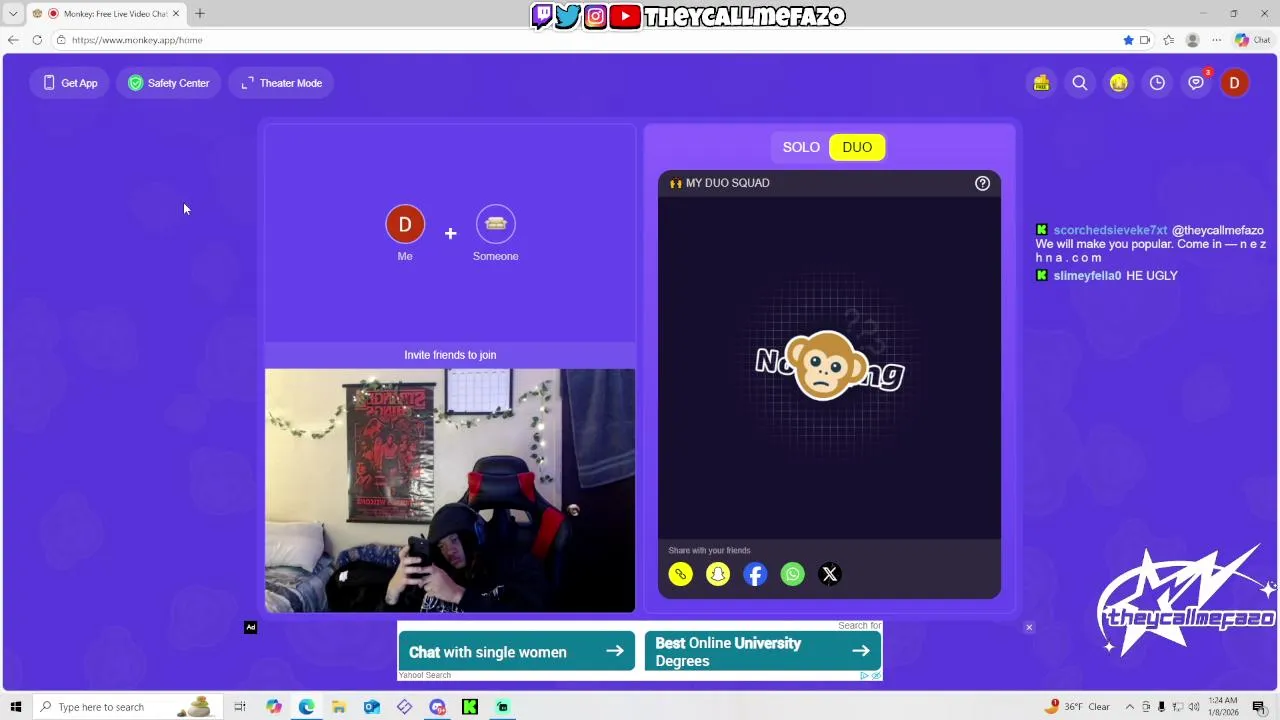This screenshot has width=1280, height=720.
Task: Close the ad banner with the x
Action: pos(1028,627)
